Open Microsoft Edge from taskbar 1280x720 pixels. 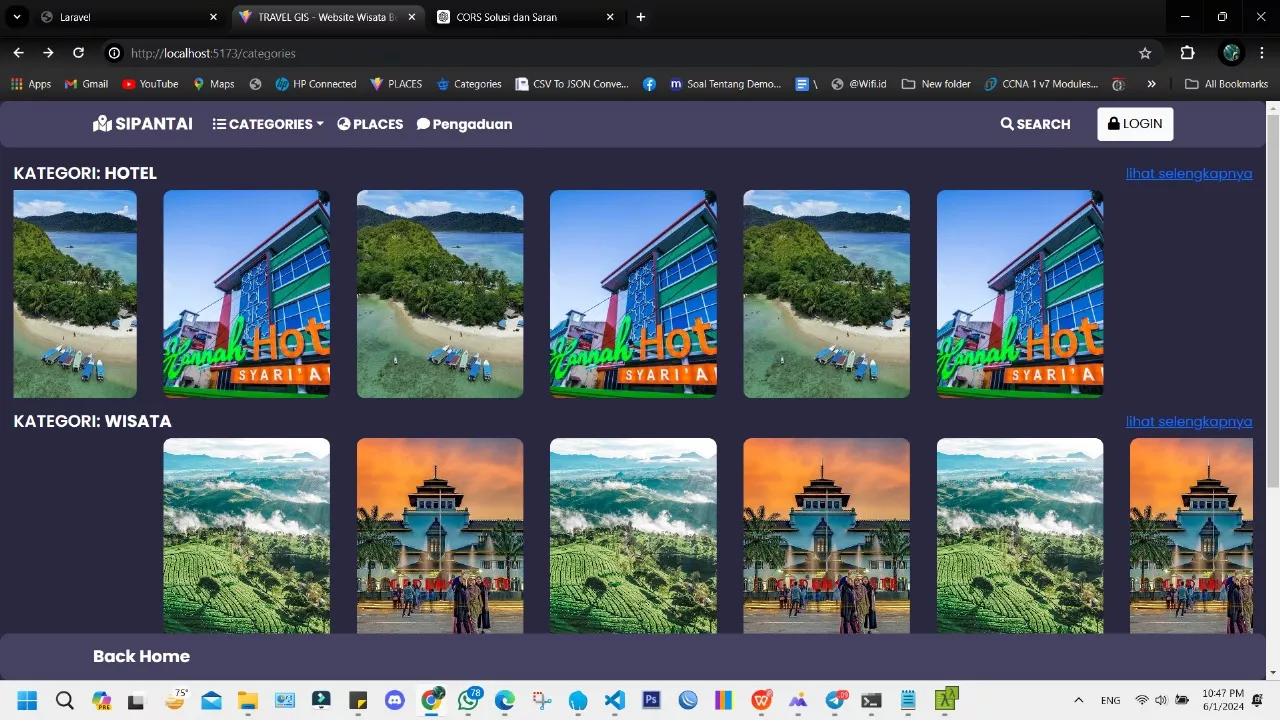(x=505, y=700)
